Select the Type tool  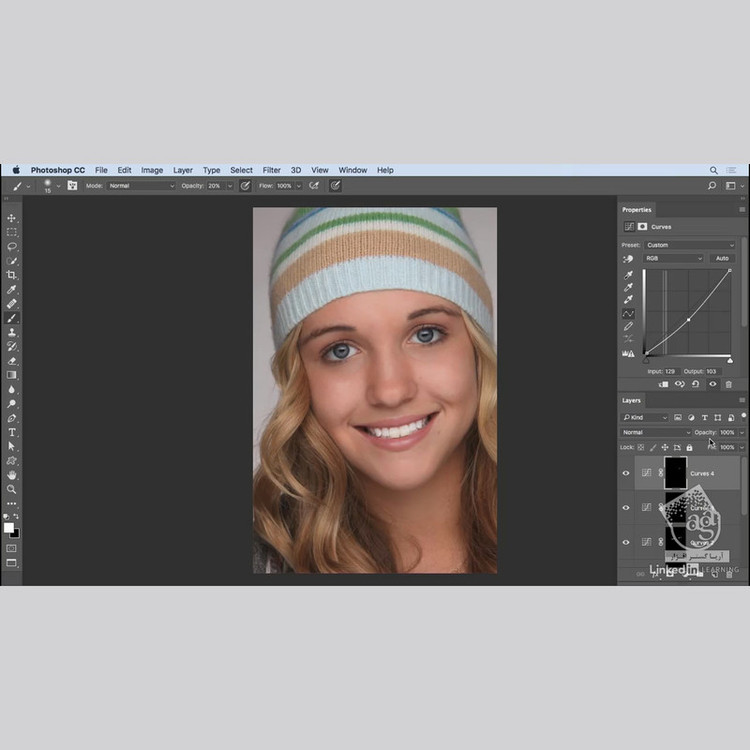click(x=12, y=432)
